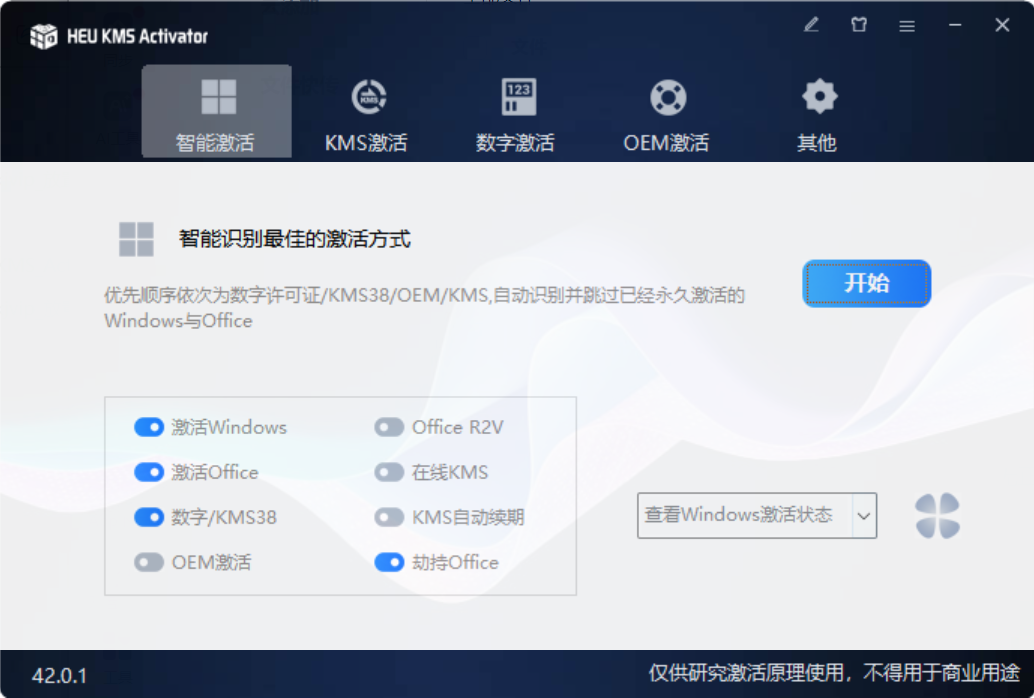Open the 数字激活 (digital activation) icon
The width and height of the screenshot is (1034, 698).
pyautogui.click(x=516, y=97)
